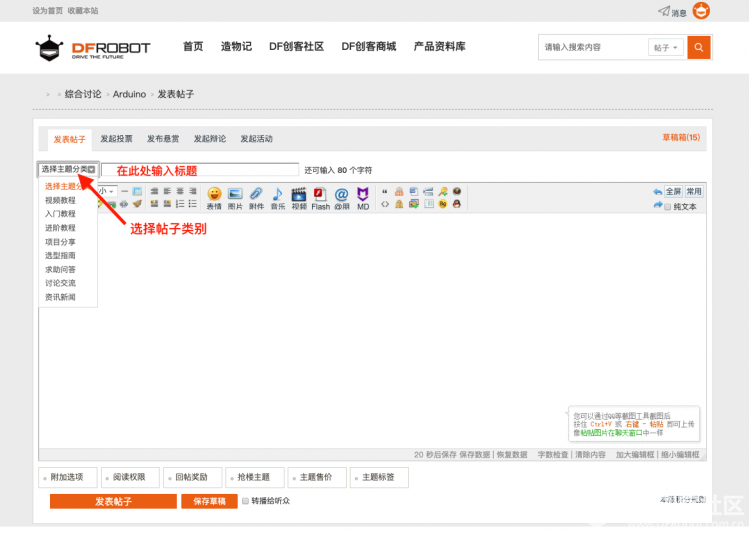
Task: Mention a friend with the @朋 icon
Action: click(x=342, y=198)
